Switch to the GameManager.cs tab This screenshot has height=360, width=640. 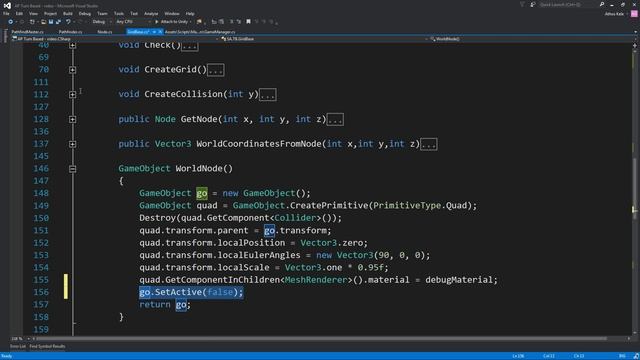(x=200, y=32)
